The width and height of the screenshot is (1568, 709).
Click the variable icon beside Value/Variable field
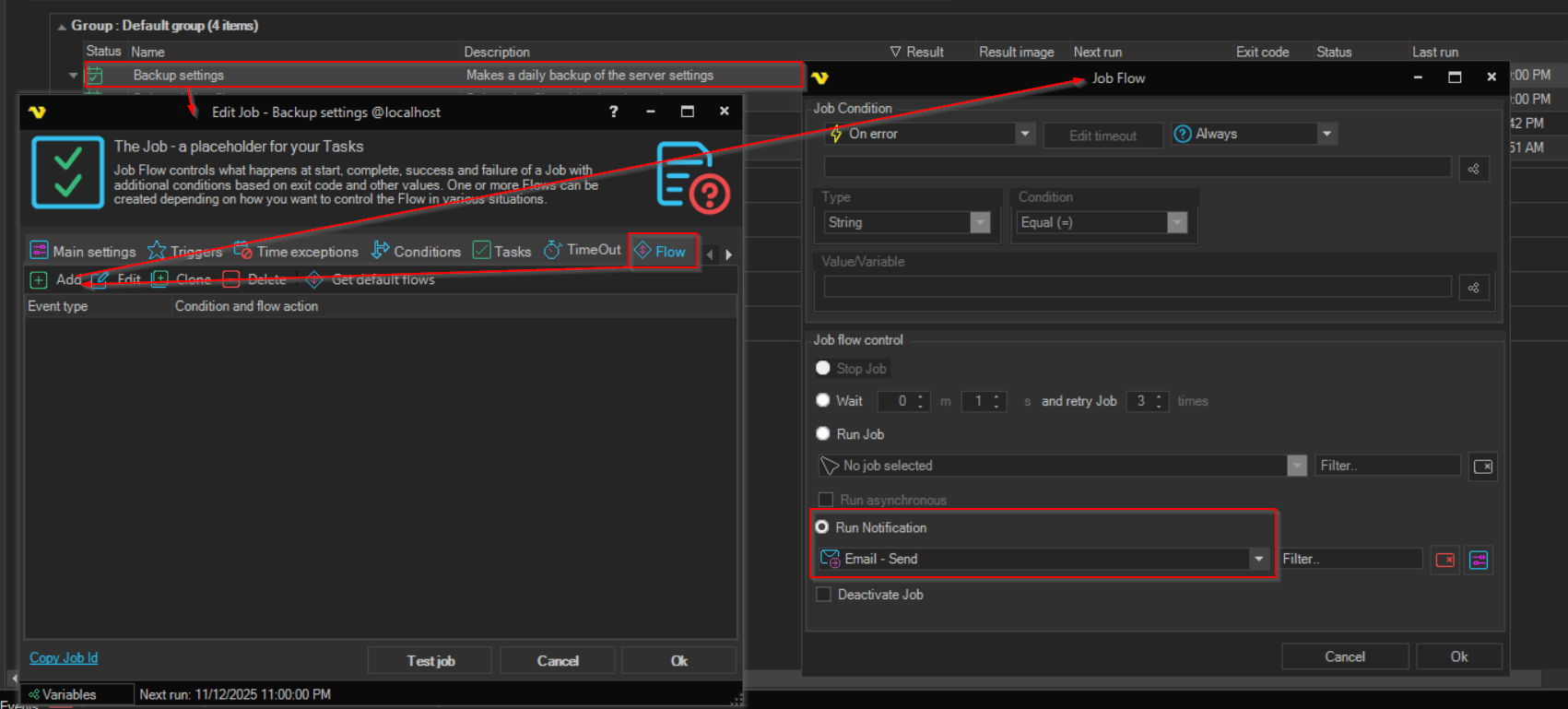pyautogui.click(x=1473, y=288)
